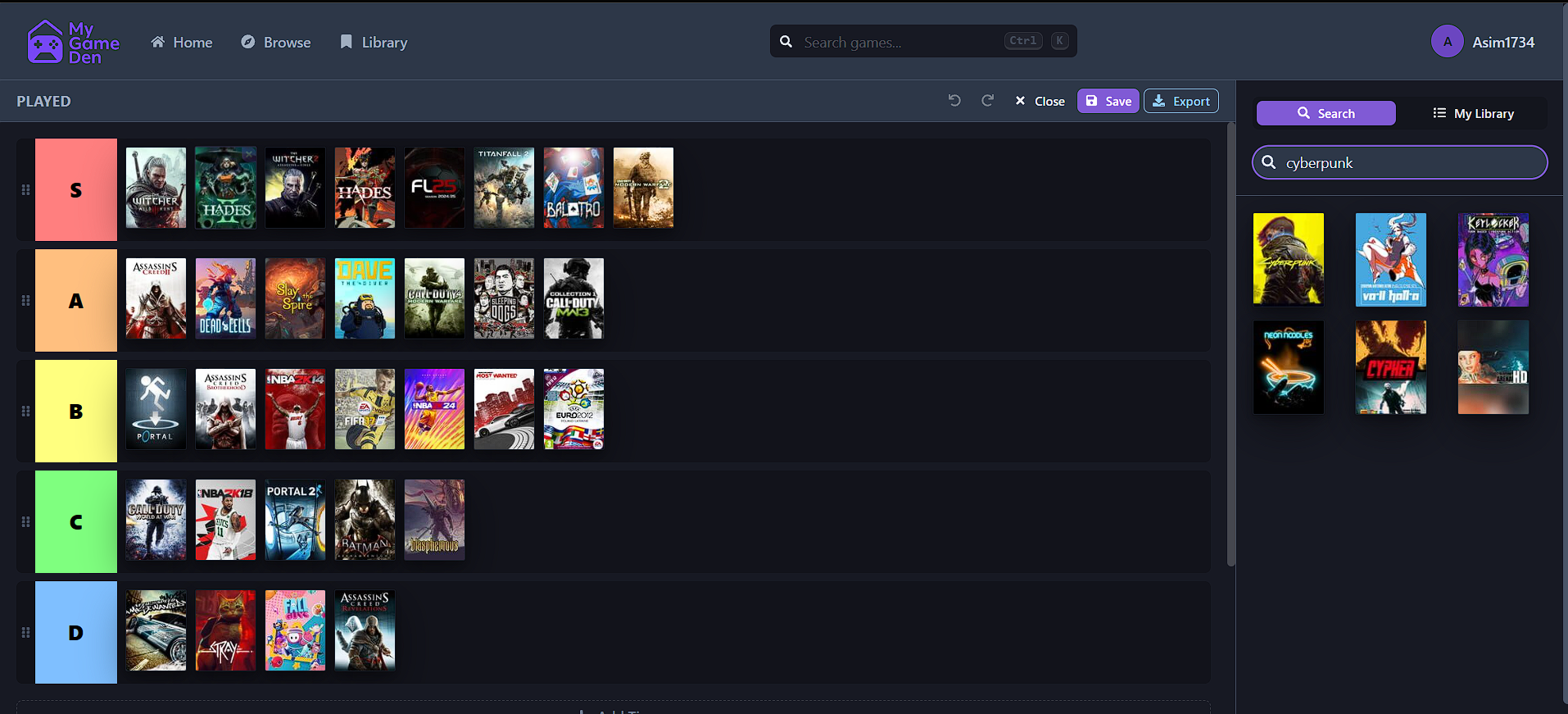Click the blue D tier label

(76, 632)
